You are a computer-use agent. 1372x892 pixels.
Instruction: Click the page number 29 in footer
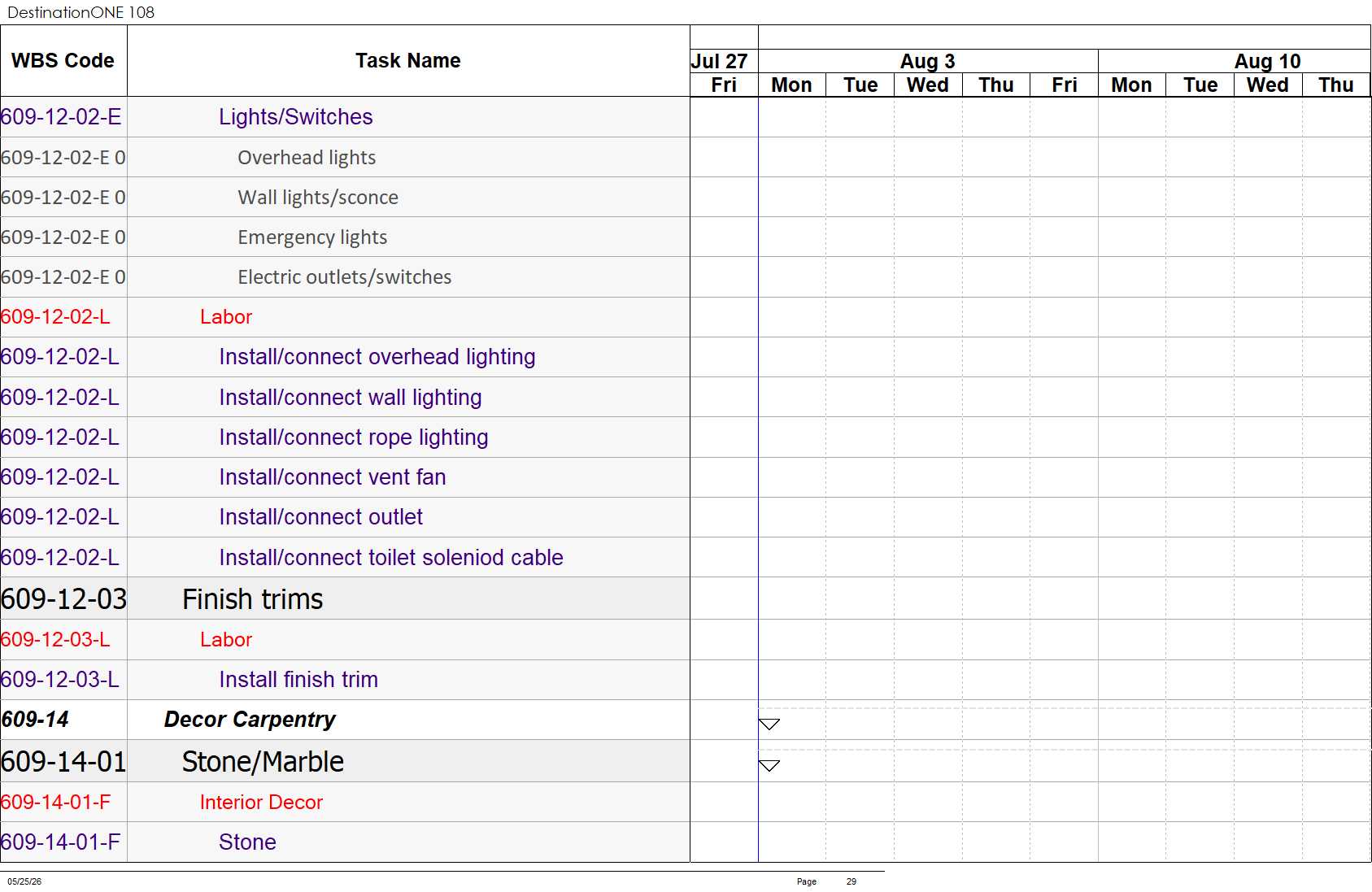[852, 881]
